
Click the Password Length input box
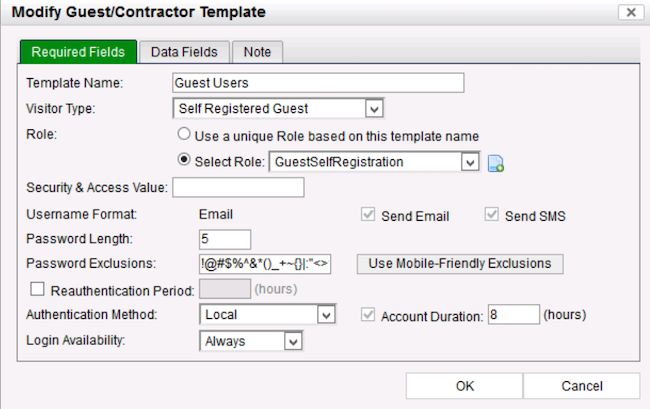click(x=225, y=240)
